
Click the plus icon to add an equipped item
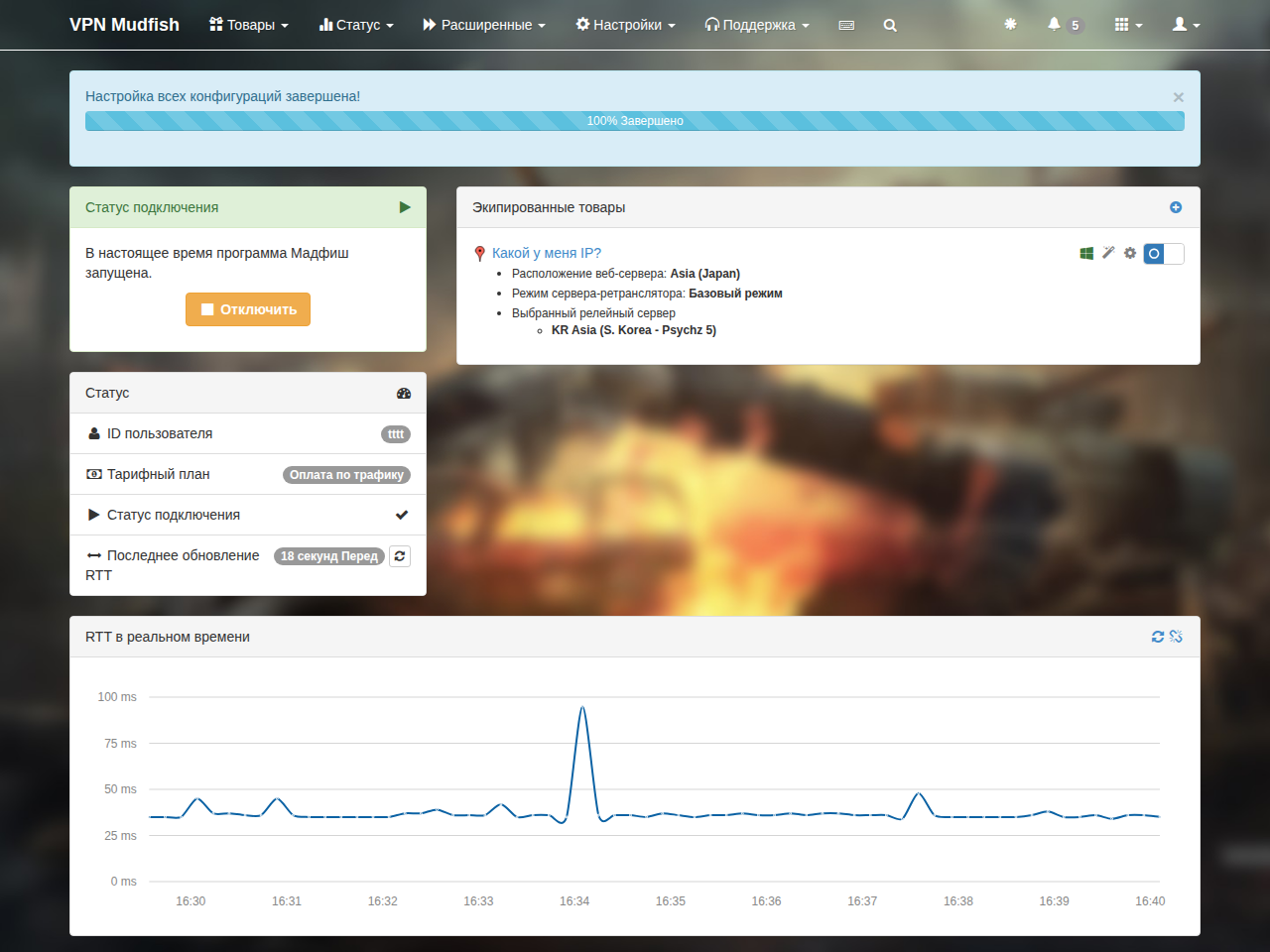tap(1176, 207)
